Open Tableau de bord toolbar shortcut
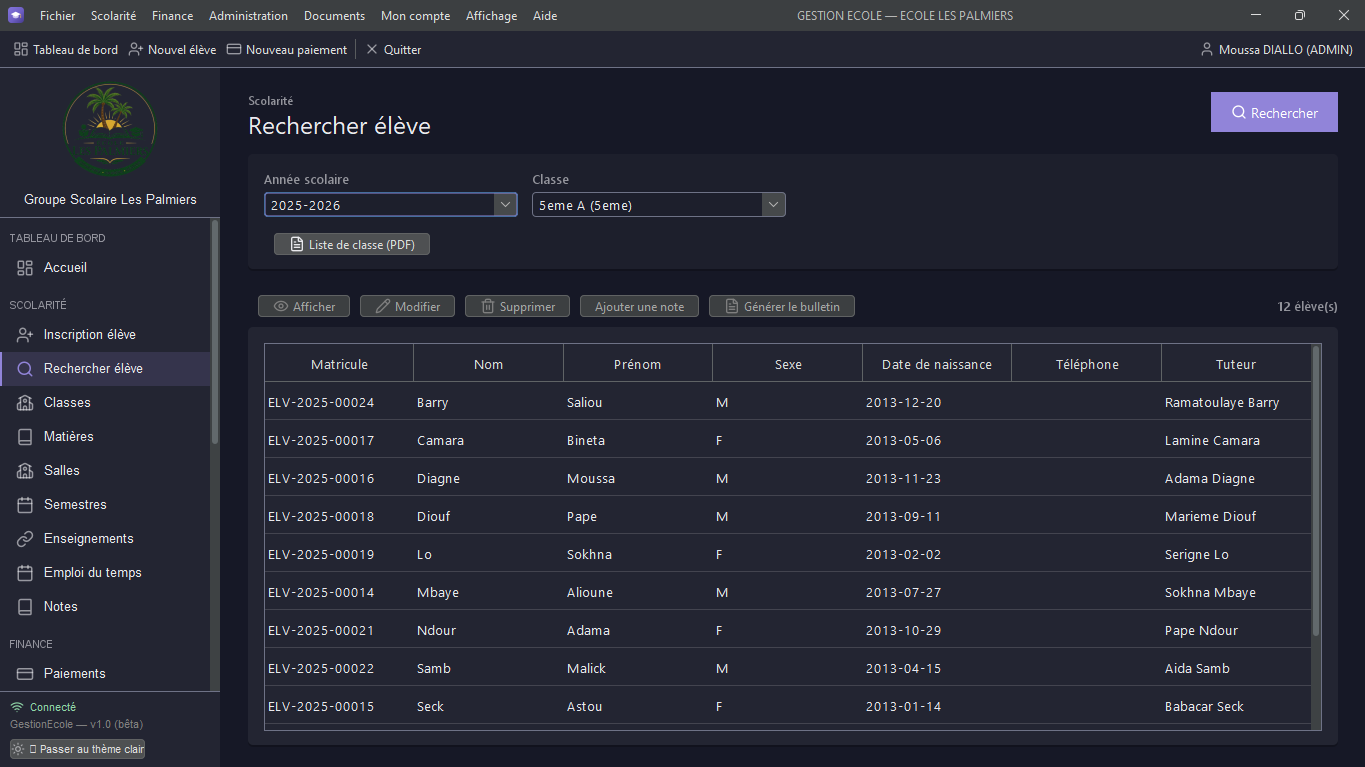This screenshot has height=767, width=1365. pyautogui.click(x=66, y=49)
